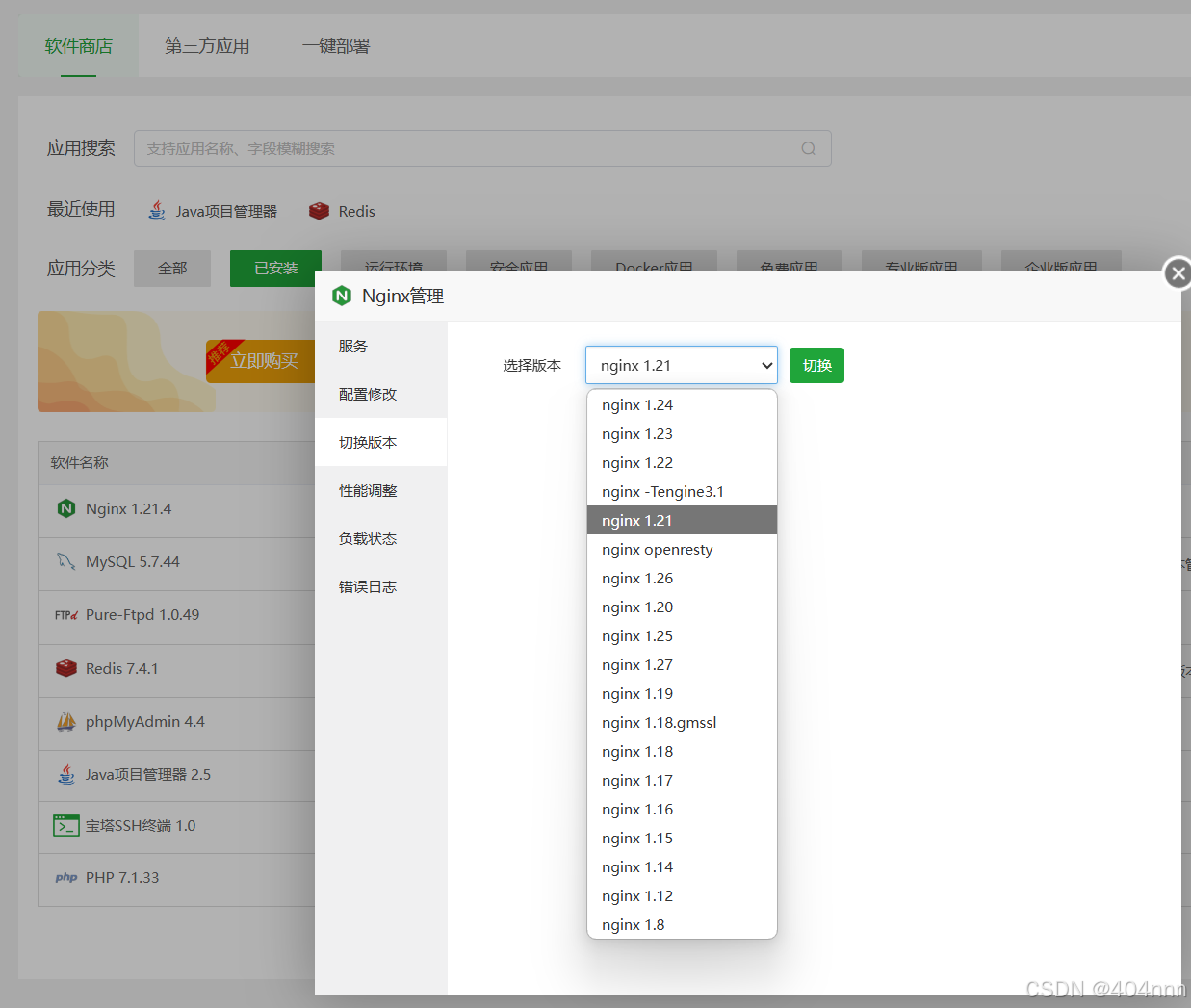Click the phpMyAdmin 4.4 sailboat icon

pyautogui.click(x=66, y=721)
